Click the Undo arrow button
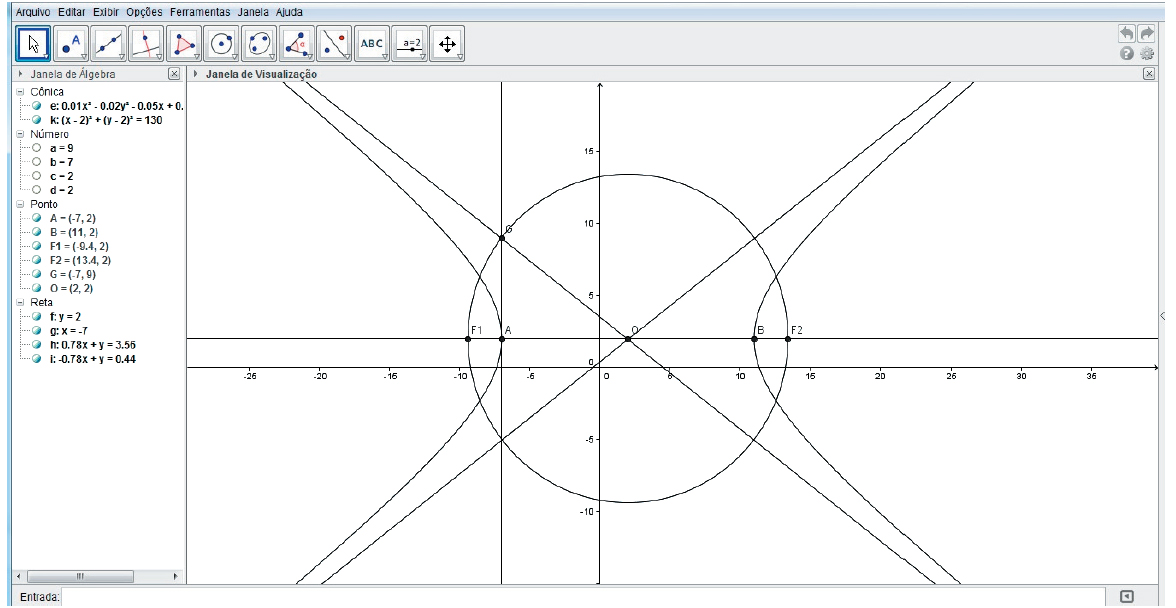Viewport: 1176px width, 608px height. [1128, 34]
